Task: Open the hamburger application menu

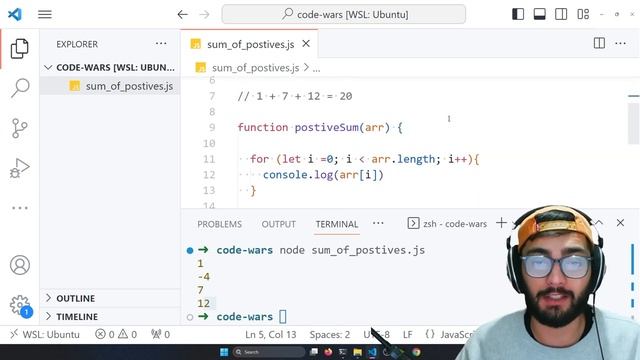Action: (x=45, y=15)
